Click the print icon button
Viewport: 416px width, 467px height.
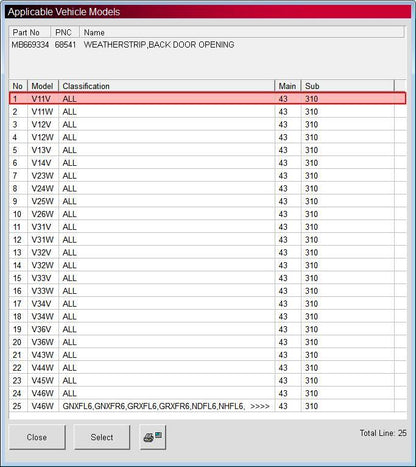(x=153, y=437)
